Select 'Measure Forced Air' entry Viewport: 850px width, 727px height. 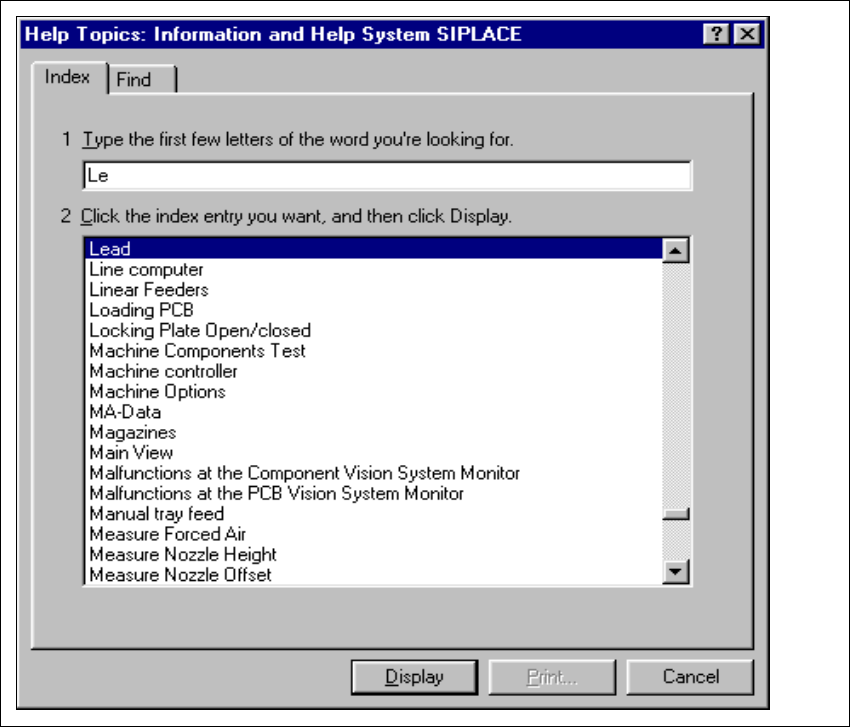pyautogui.click(x=374, y=534)
